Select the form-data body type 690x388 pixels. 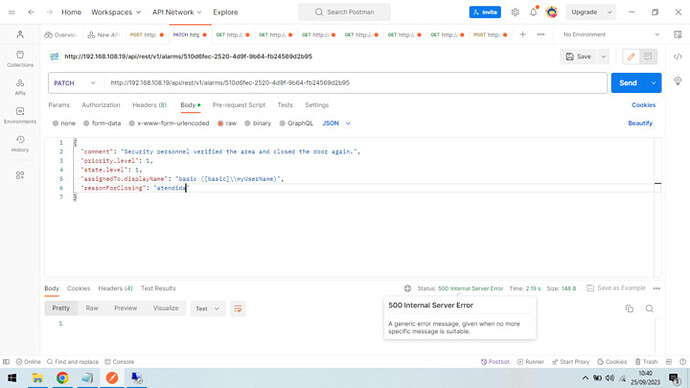pos(102,124)
